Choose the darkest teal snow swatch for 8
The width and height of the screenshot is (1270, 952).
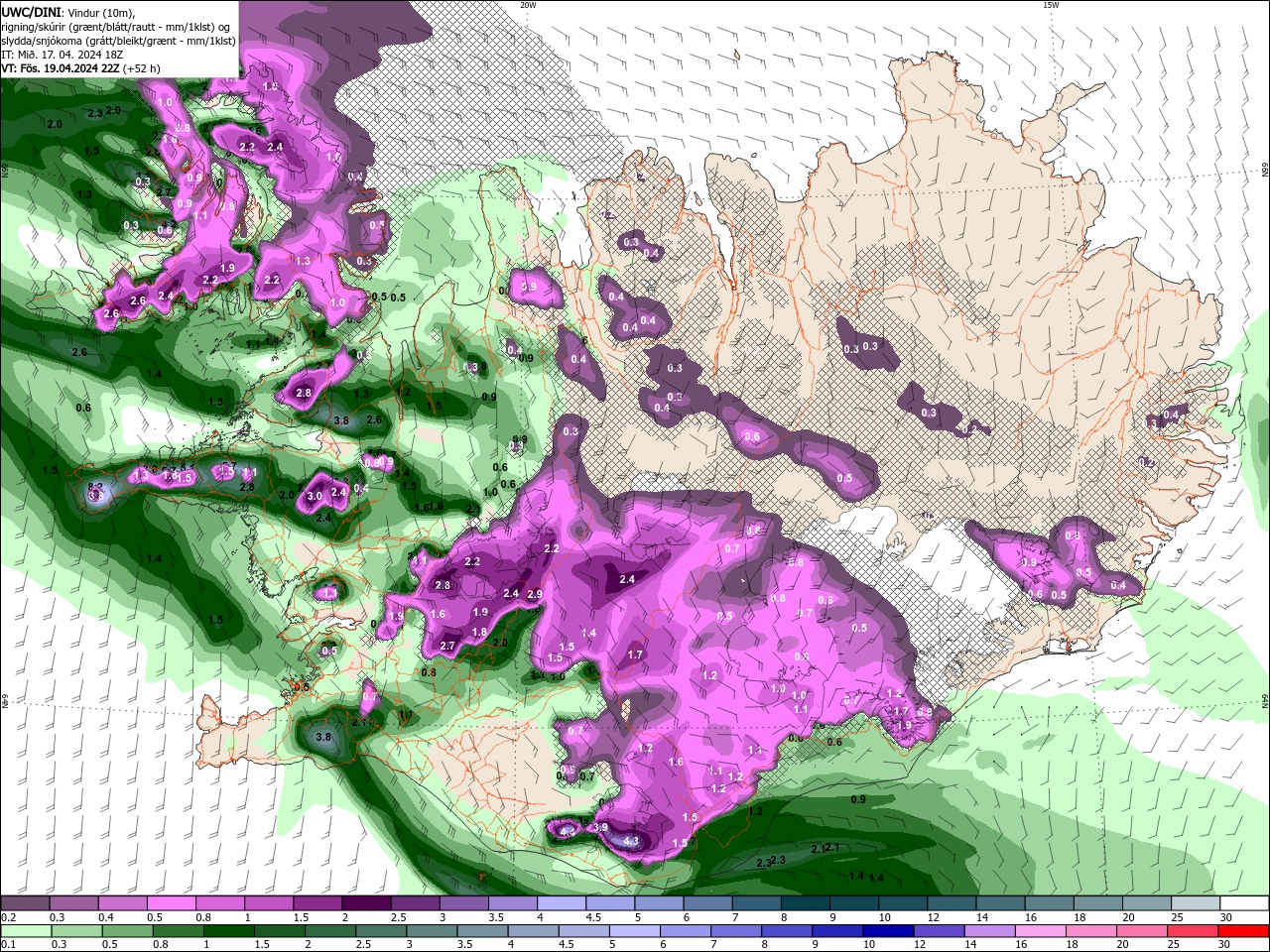tap(805, 903)
